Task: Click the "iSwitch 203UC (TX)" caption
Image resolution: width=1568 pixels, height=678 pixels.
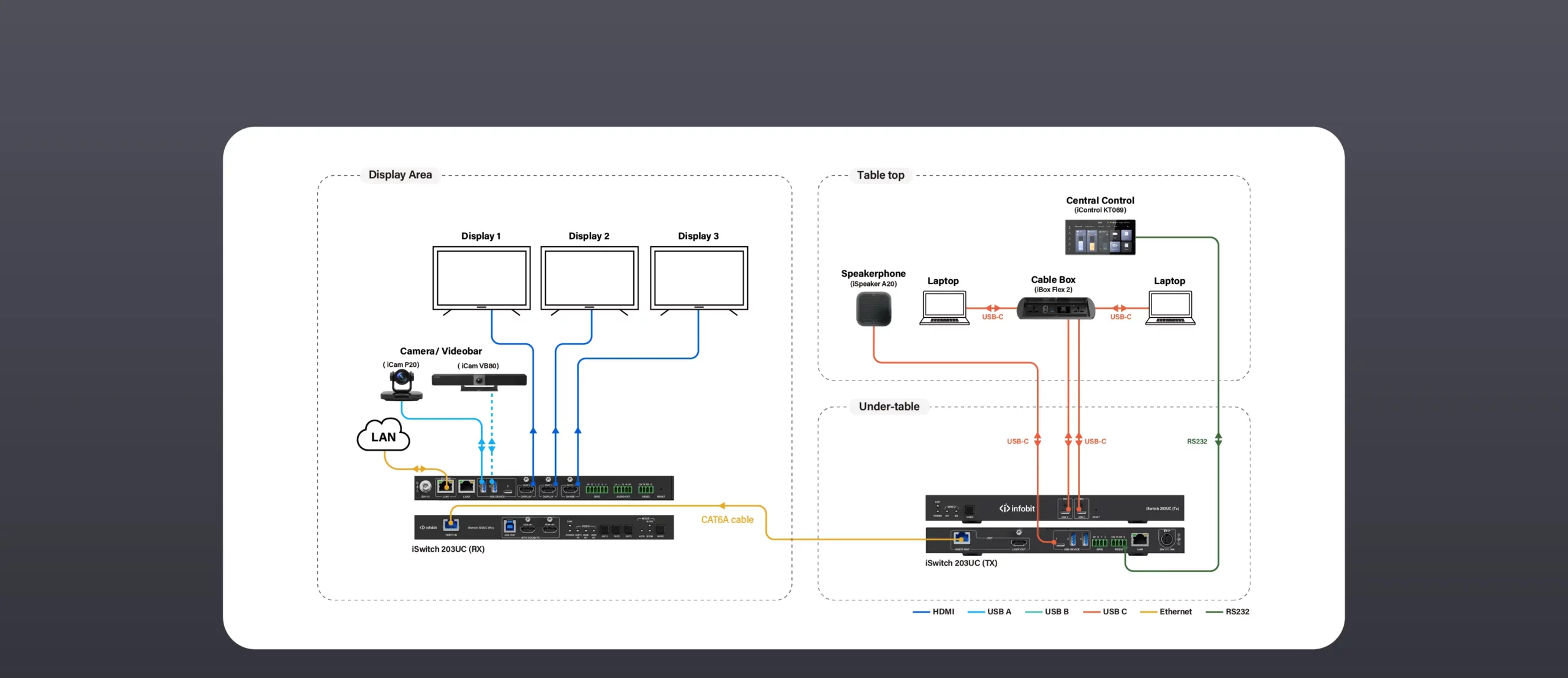Action: (961, 563)
